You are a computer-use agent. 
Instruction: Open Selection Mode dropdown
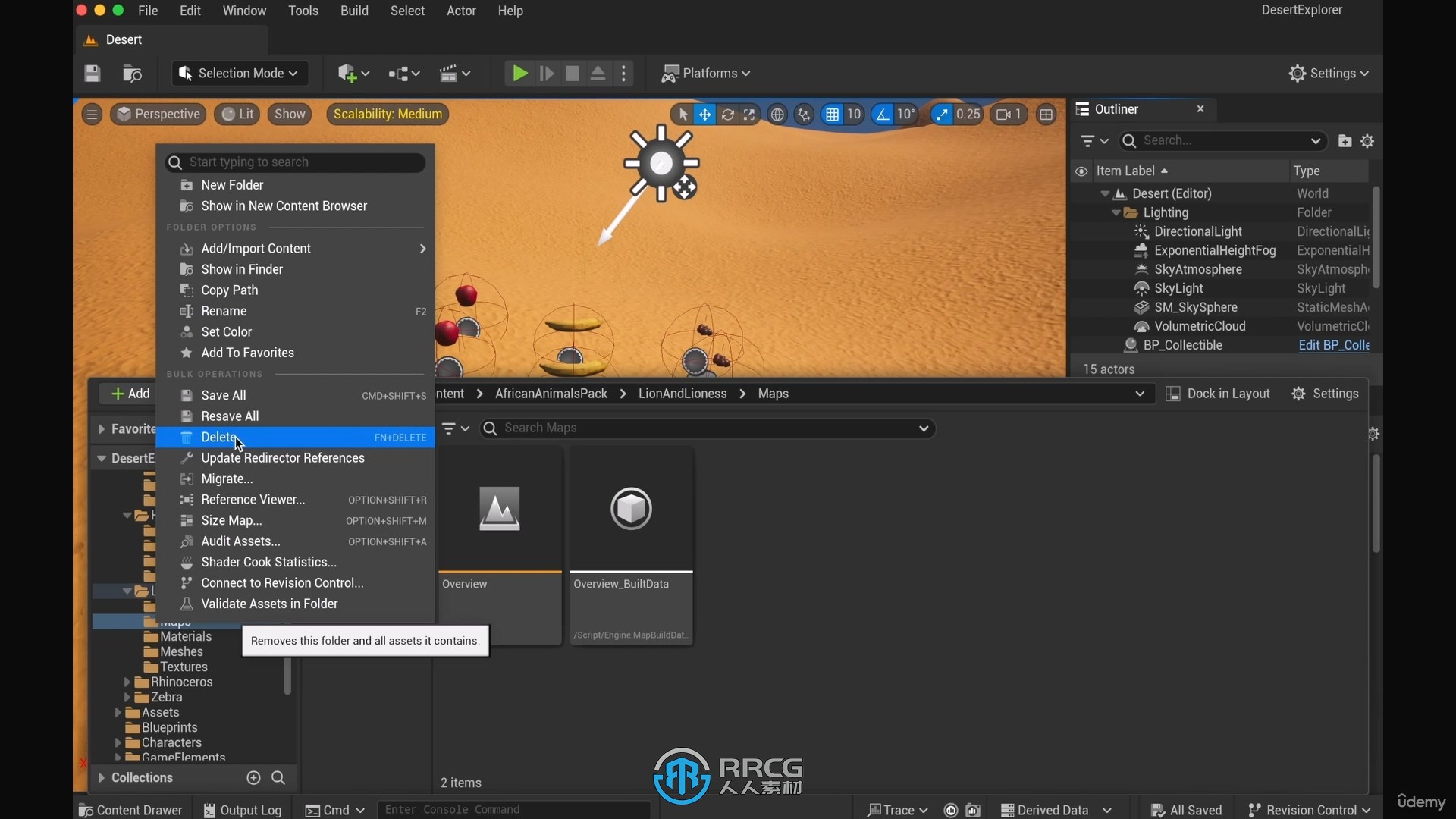pyautogui.click(x=240, y=74)
